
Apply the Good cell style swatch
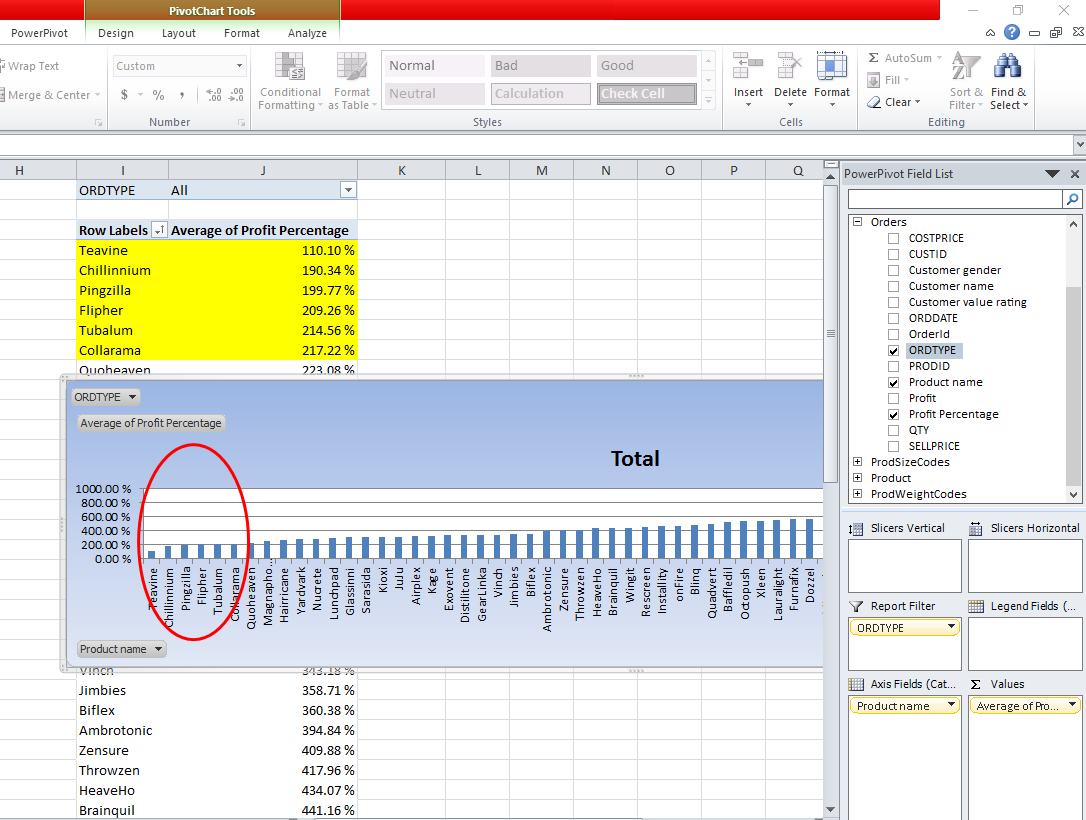click(647, 66)
